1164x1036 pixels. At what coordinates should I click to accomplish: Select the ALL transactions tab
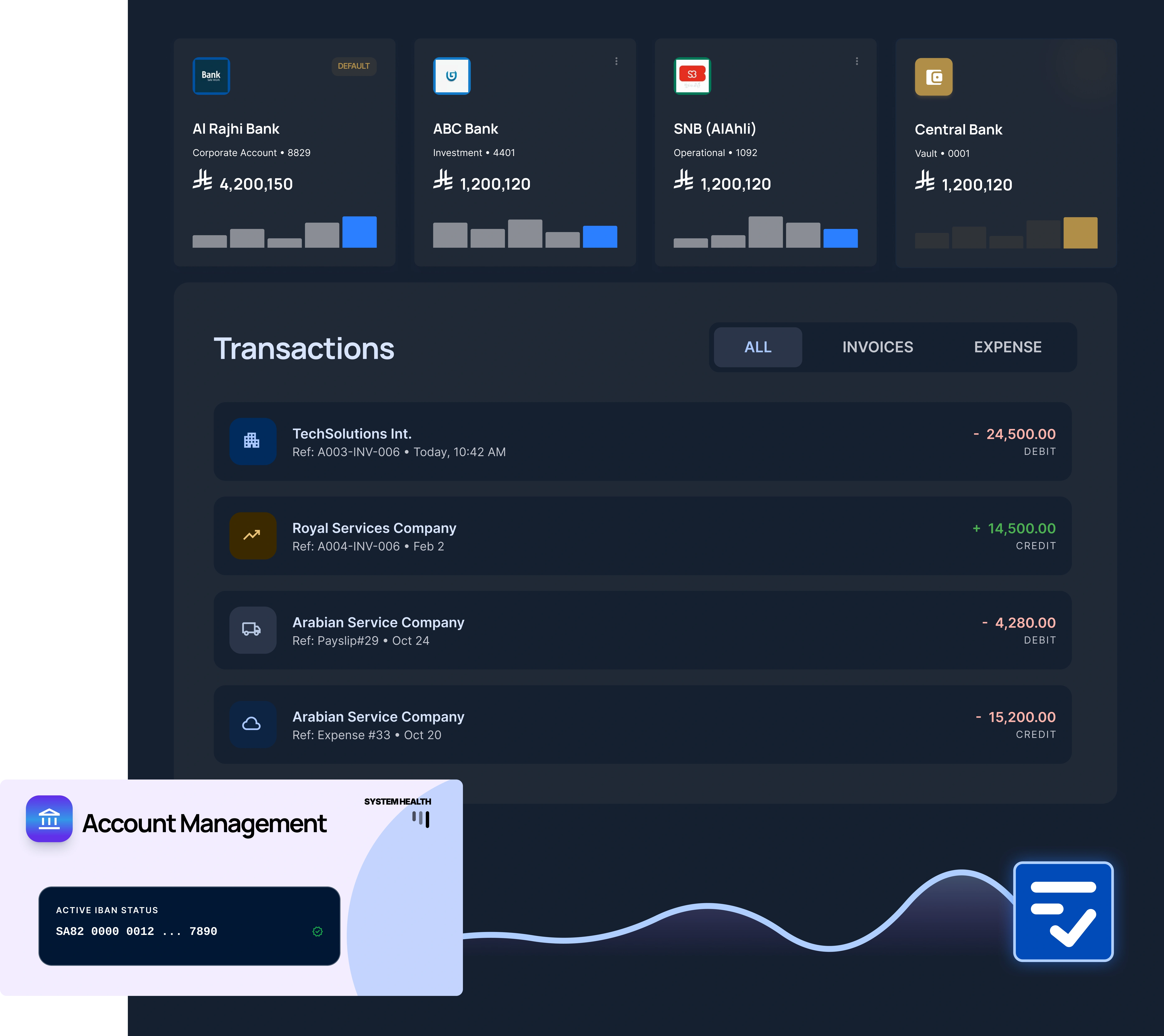[x=758, y=347]
